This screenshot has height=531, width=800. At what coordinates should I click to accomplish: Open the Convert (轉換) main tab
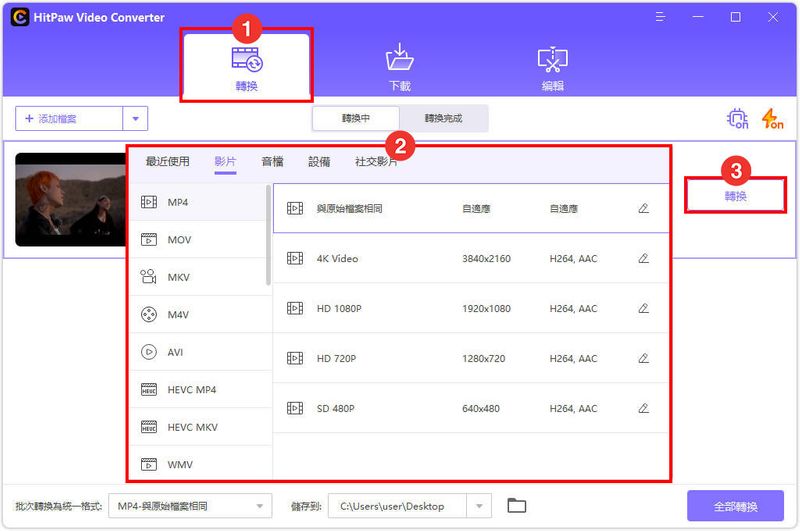pyautogui.click(x=246, y=65)
